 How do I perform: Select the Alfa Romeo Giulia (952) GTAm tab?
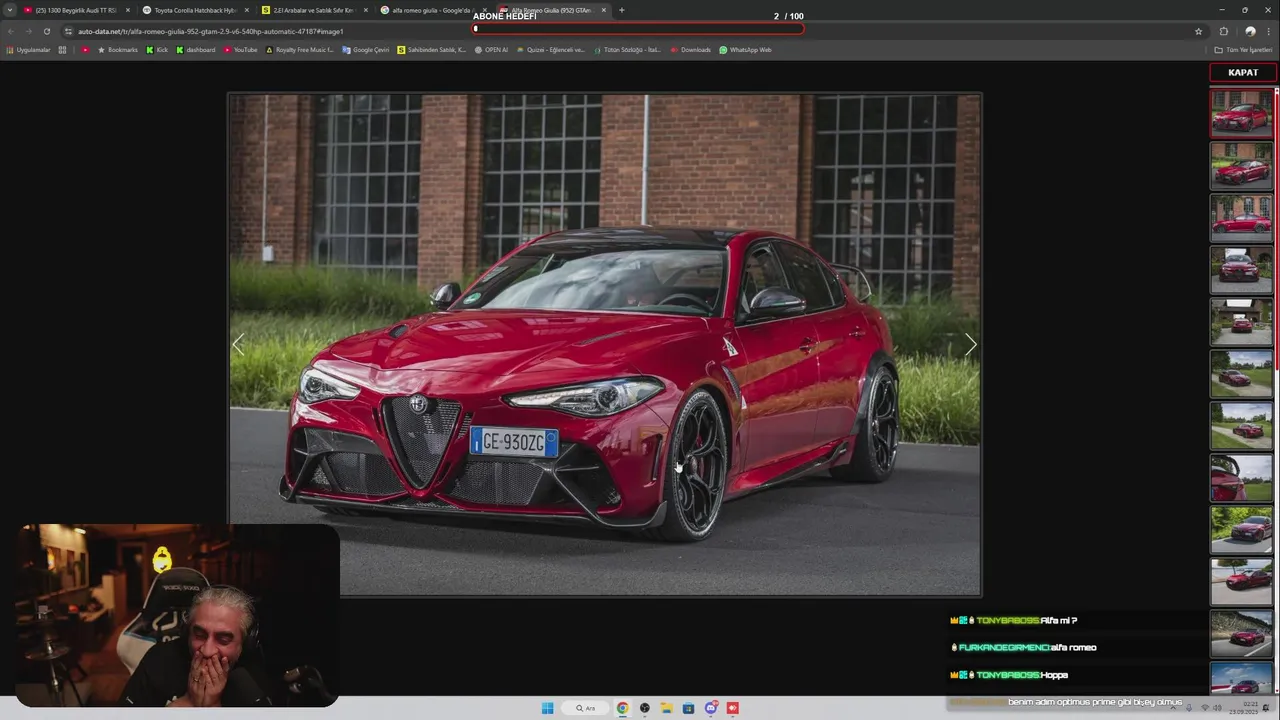[552, 10]
